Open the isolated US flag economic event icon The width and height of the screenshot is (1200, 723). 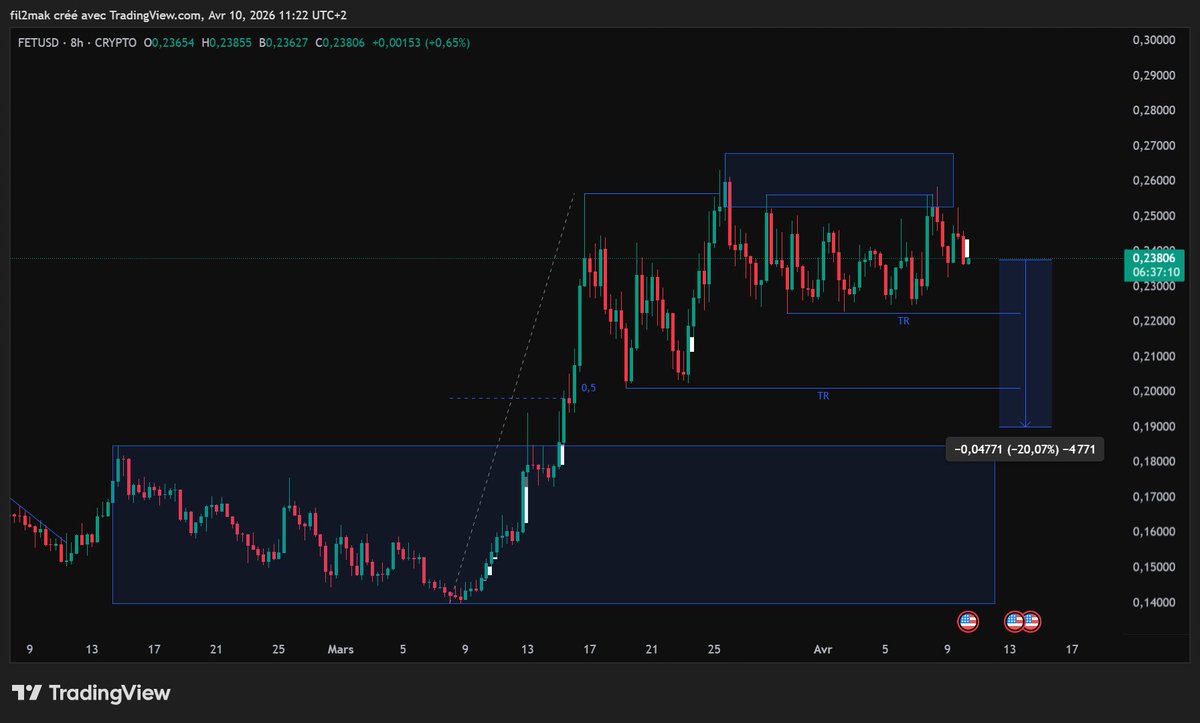(x=967, y=621)
